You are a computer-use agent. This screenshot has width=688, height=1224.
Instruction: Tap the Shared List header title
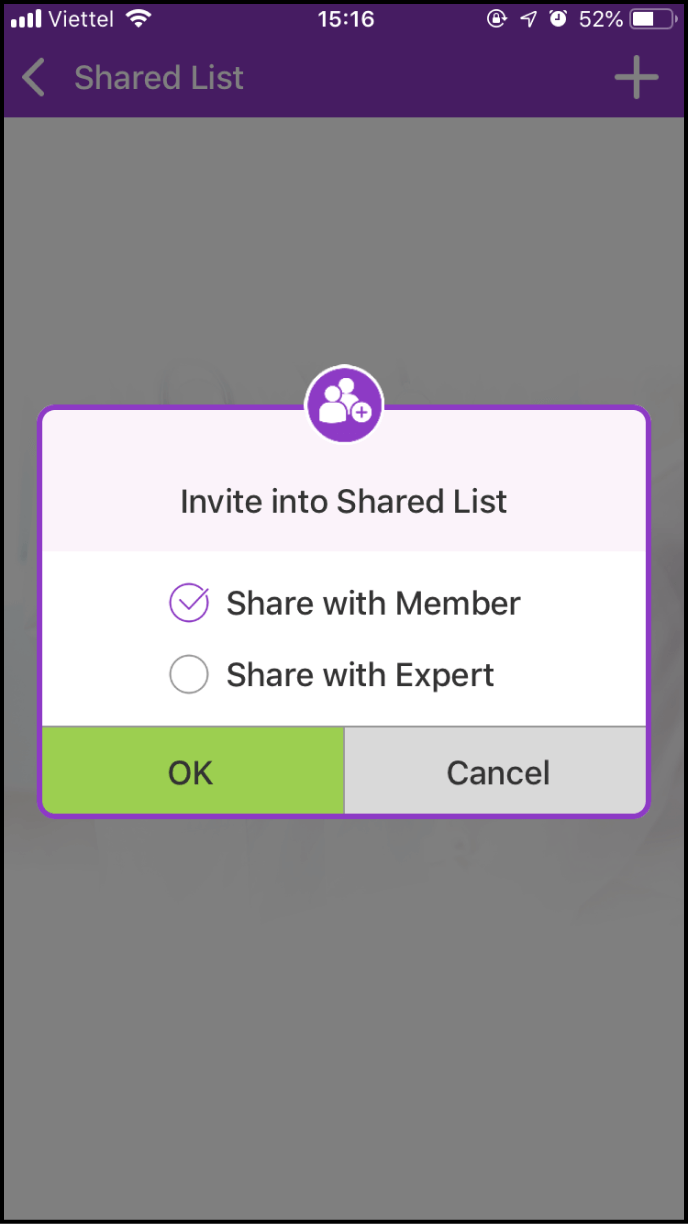(159, 78)
